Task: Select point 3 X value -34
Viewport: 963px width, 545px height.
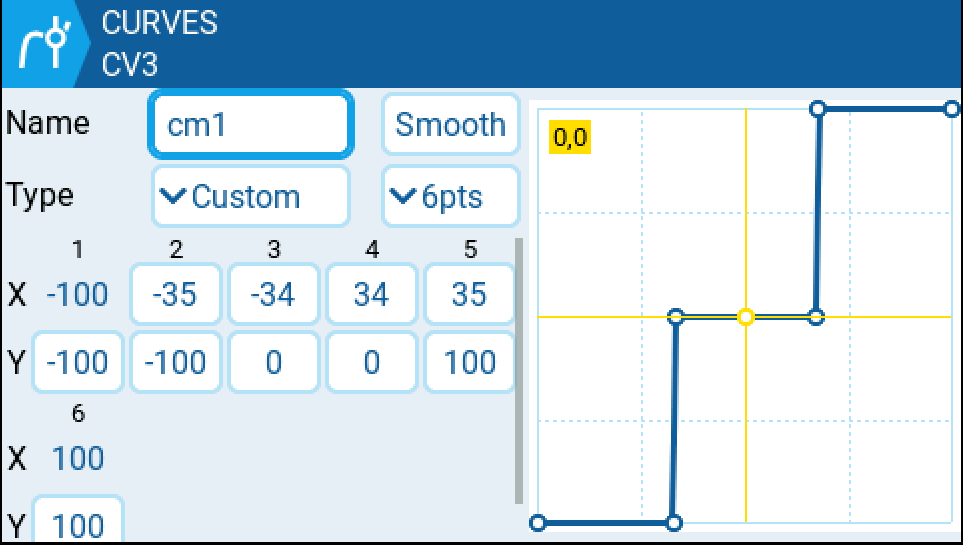Action: point(273,294)
